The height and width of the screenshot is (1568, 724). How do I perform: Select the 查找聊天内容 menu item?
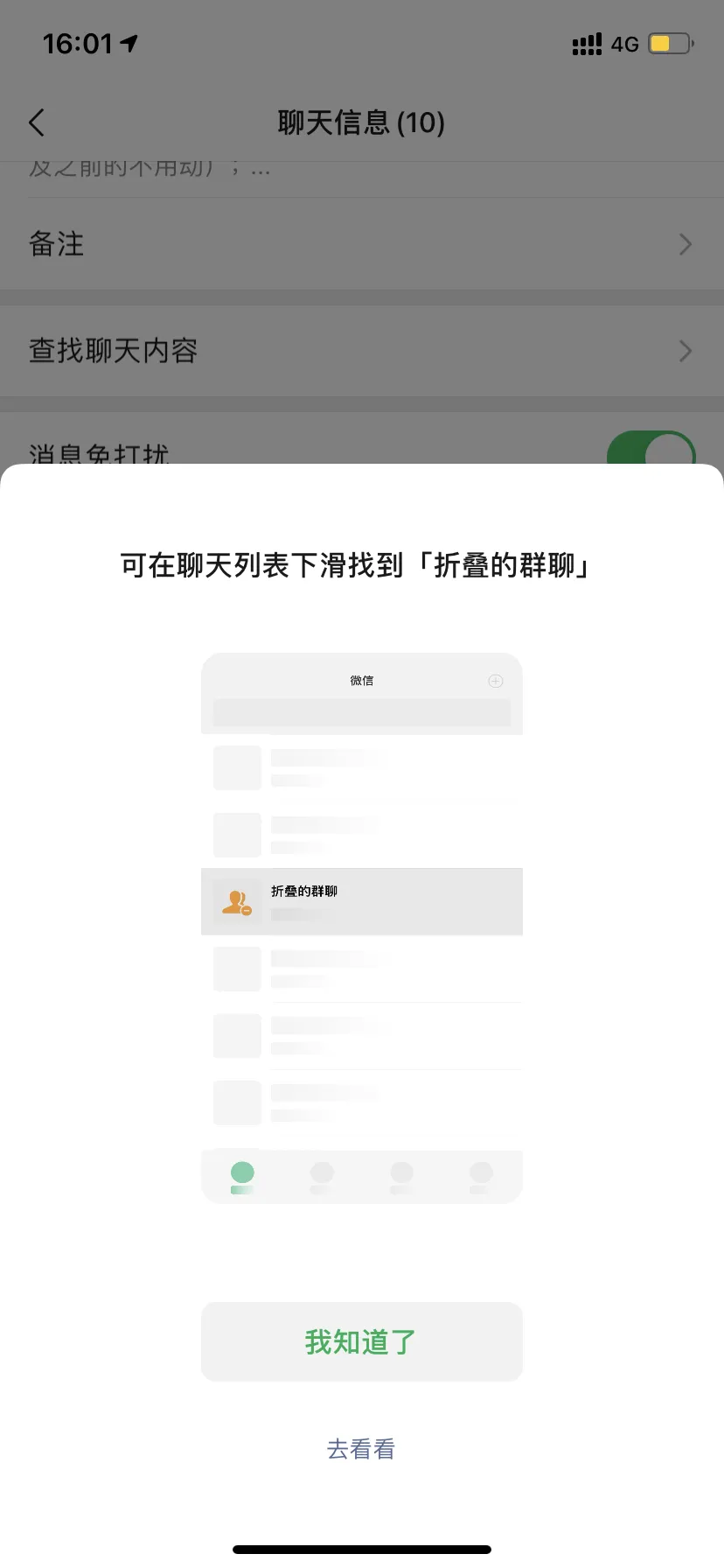[362, 351]
